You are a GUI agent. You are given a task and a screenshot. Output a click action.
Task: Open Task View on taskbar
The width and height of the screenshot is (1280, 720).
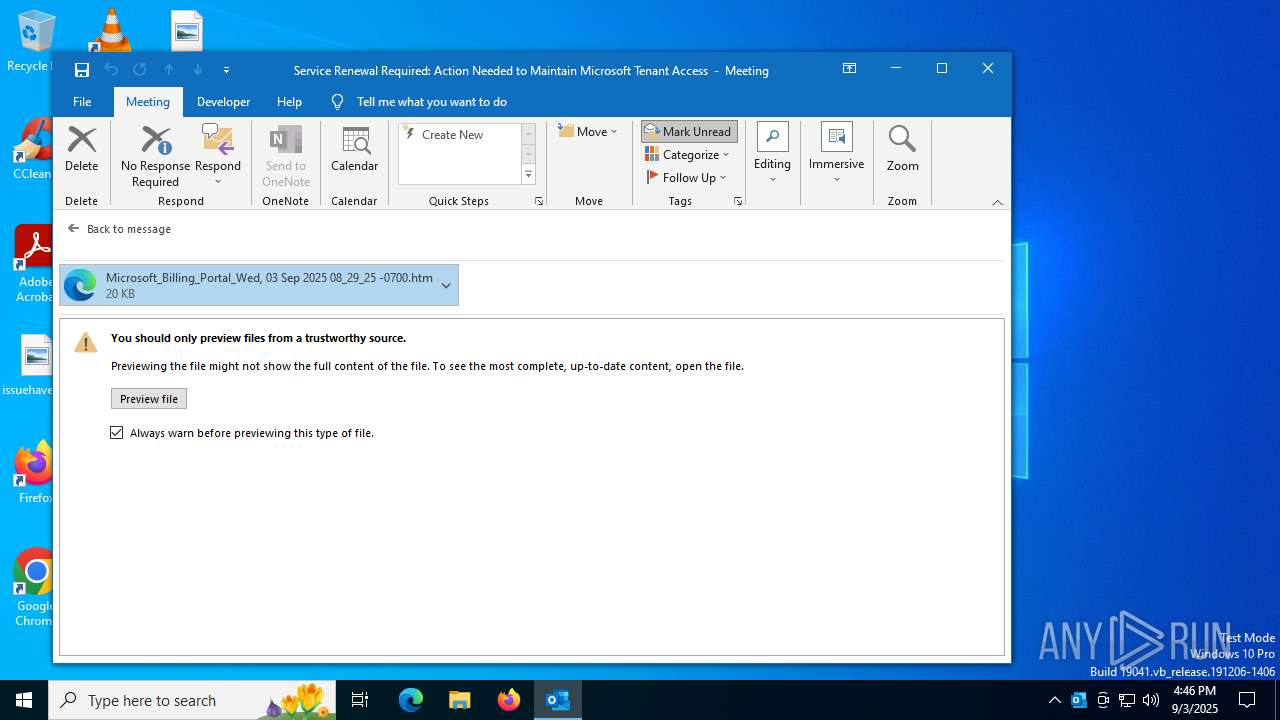click(360, 700)
